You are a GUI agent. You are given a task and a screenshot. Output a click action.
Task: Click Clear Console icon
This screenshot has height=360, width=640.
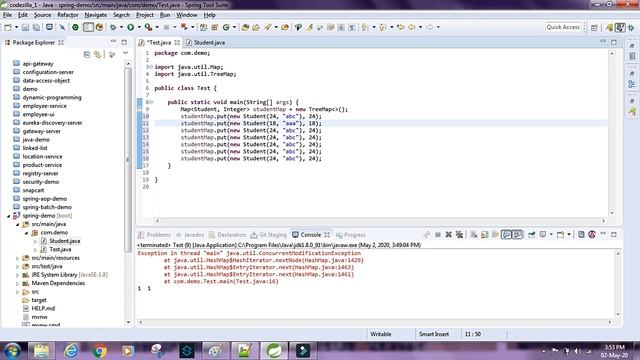[474, 235]
